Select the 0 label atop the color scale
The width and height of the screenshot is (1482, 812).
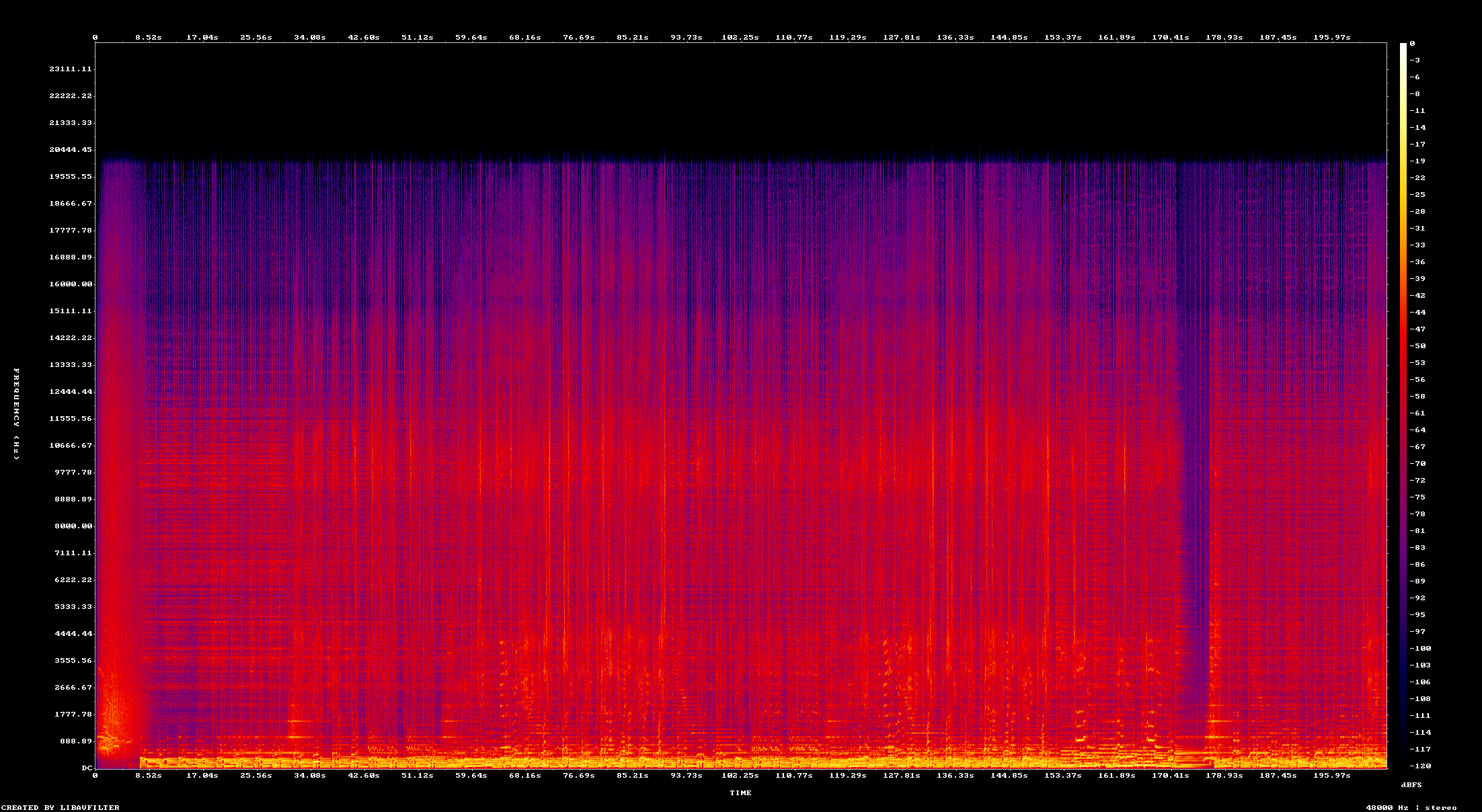pos(1412,44)
